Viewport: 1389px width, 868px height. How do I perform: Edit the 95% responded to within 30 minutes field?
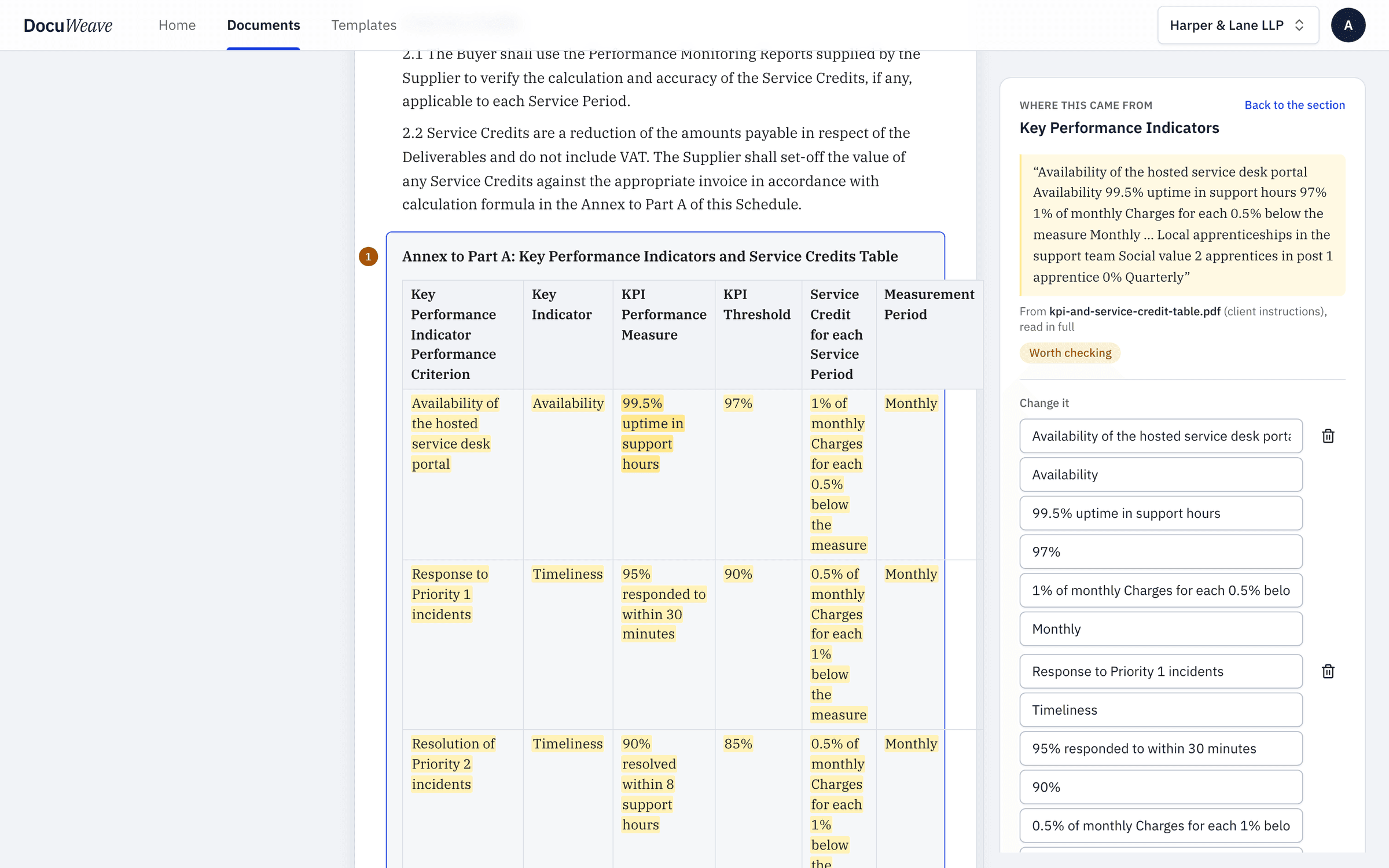[x=1161, y=748]
